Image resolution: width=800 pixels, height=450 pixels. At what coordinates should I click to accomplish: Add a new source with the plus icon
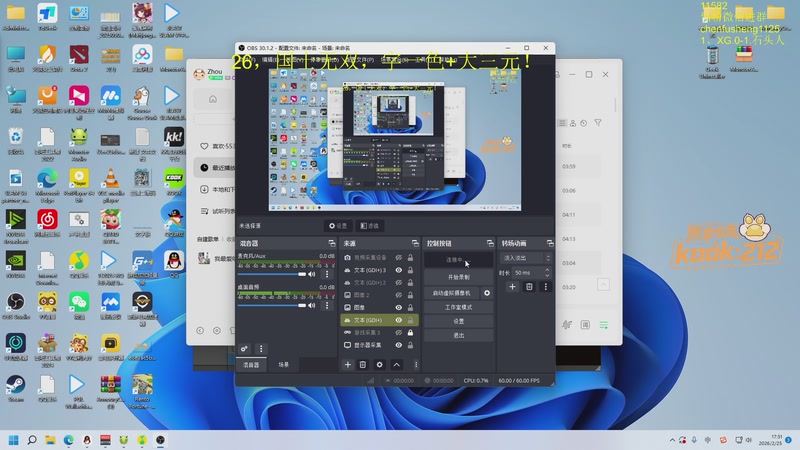click(347, 364)
